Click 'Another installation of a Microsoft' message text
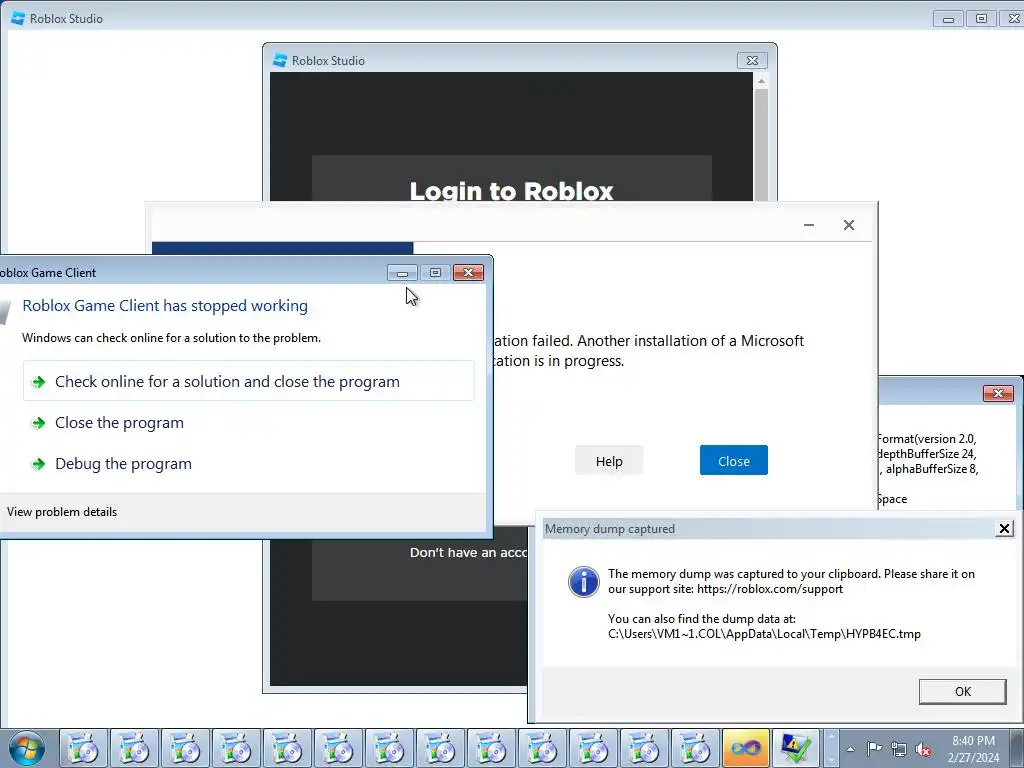 (x=690, y=341)
